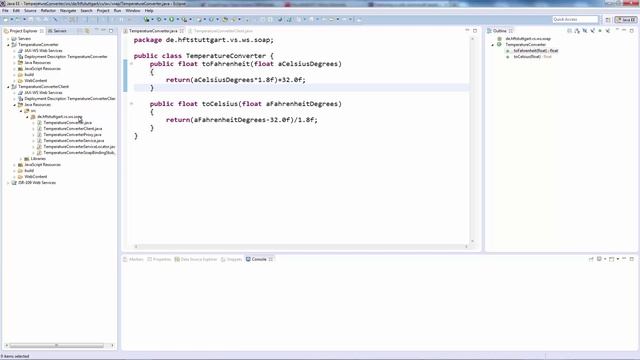Click the Java EE perspective button

coord(626,20)
